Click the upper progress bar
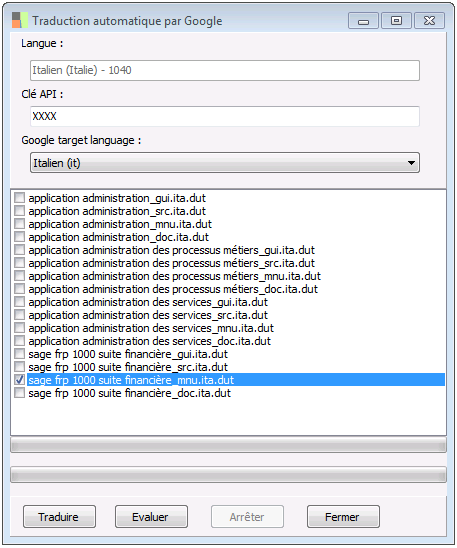The height and width of the screenshot is (548, 457). pos(228,445)
